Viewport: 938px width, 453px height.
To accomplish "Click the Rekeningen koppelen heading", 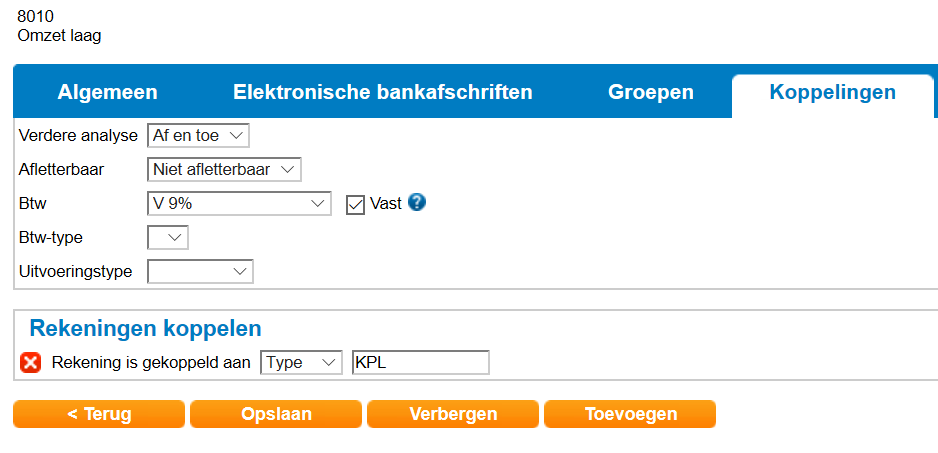I will [146, 328].
